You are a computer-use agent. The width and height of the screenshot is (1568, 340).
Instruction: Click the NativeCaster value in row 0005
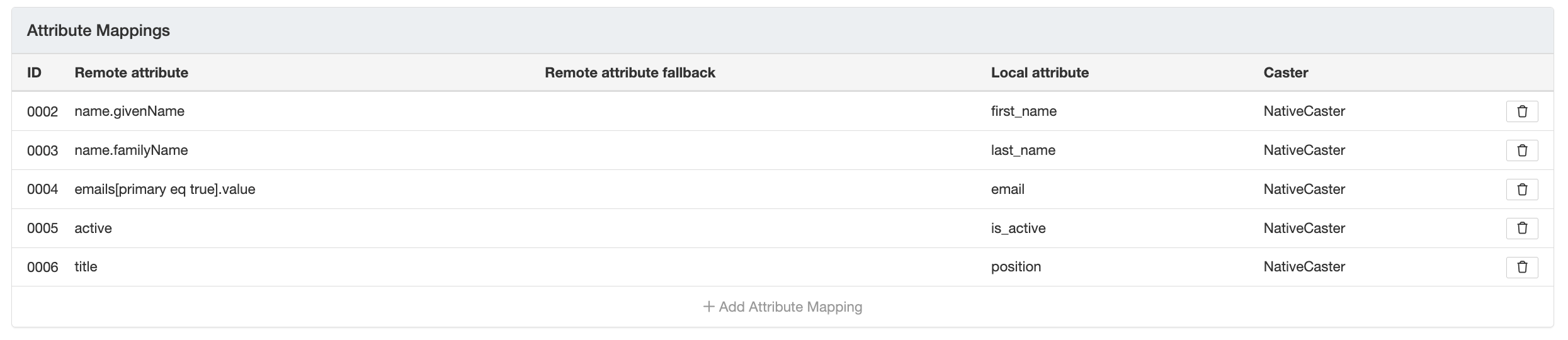[x=1304, y=228]
